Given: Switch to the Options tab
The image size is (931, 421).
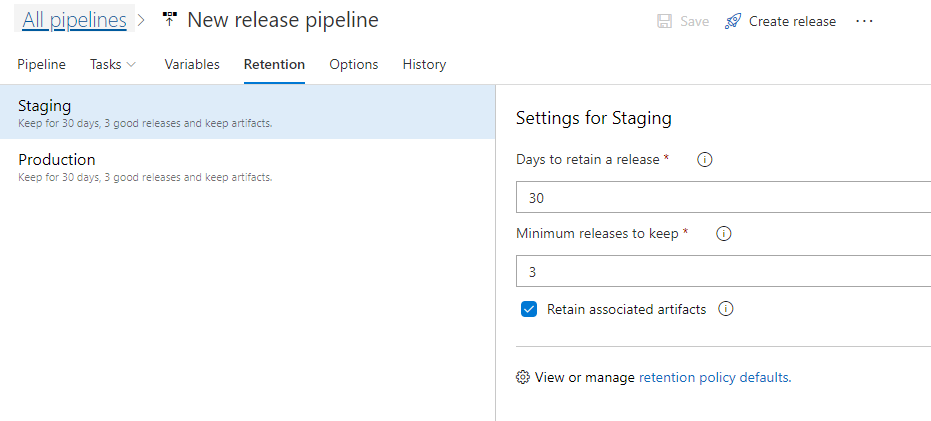Looking at the screenshot, I should [354, 64].
